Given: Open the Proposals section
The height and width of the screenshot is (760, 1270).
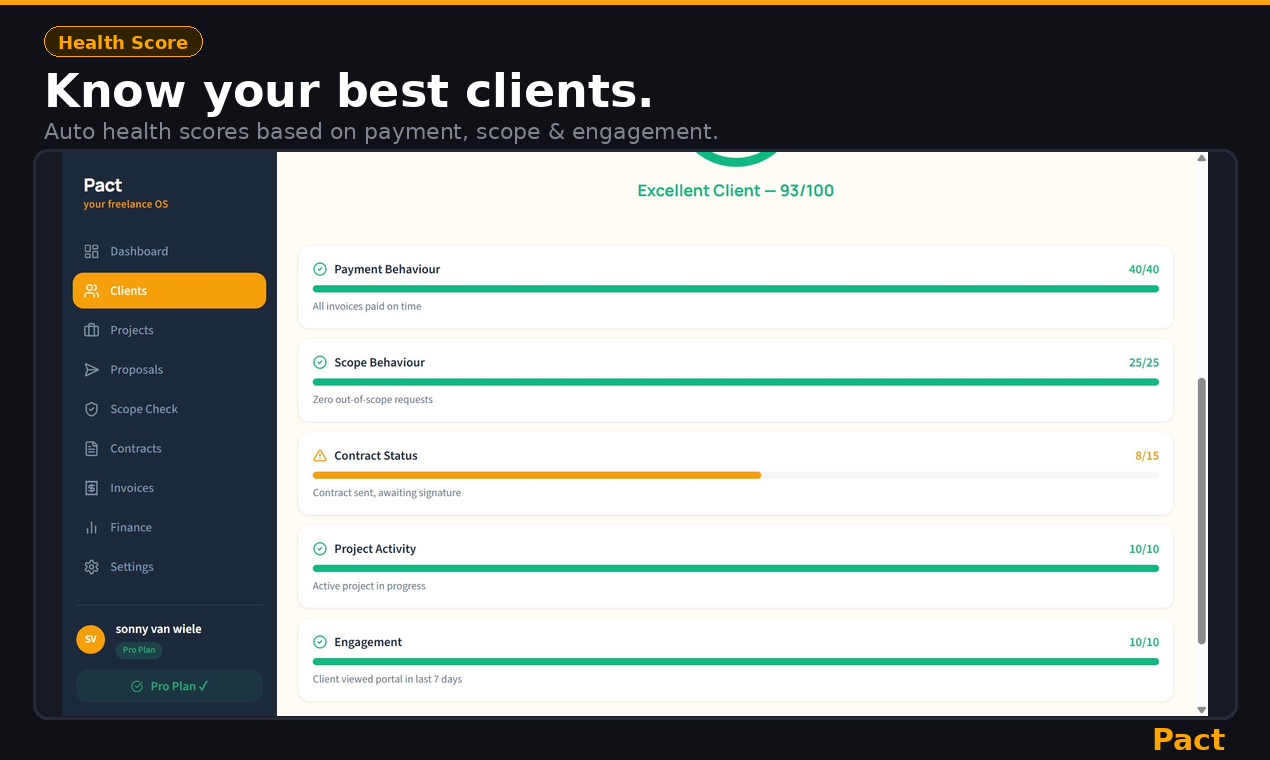Looking at the screenshot, I should click(x=169, y=370).
